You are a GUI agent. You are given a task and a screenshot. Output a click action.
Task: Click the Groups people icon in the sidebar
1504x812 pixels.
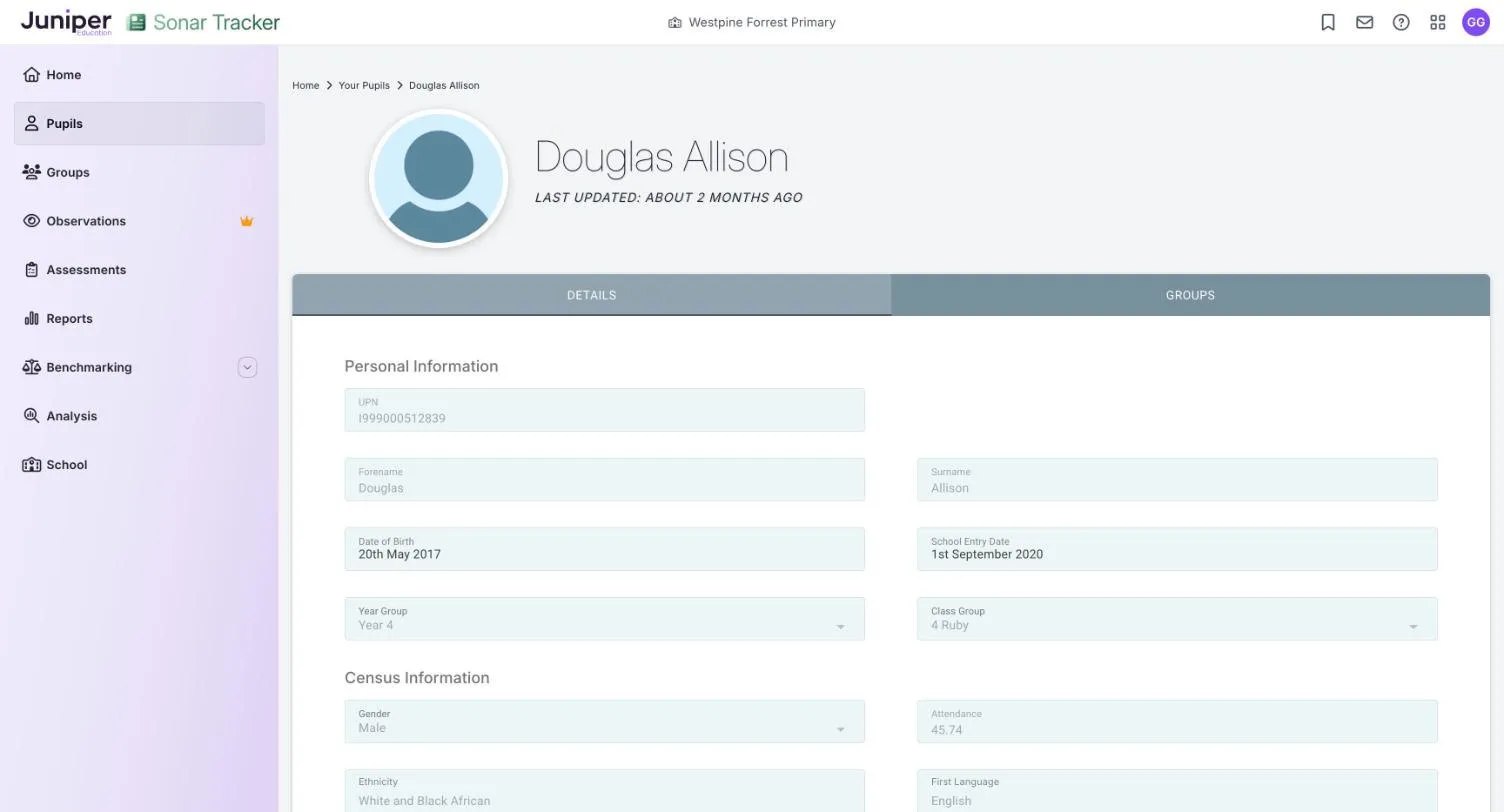point(31,172)
